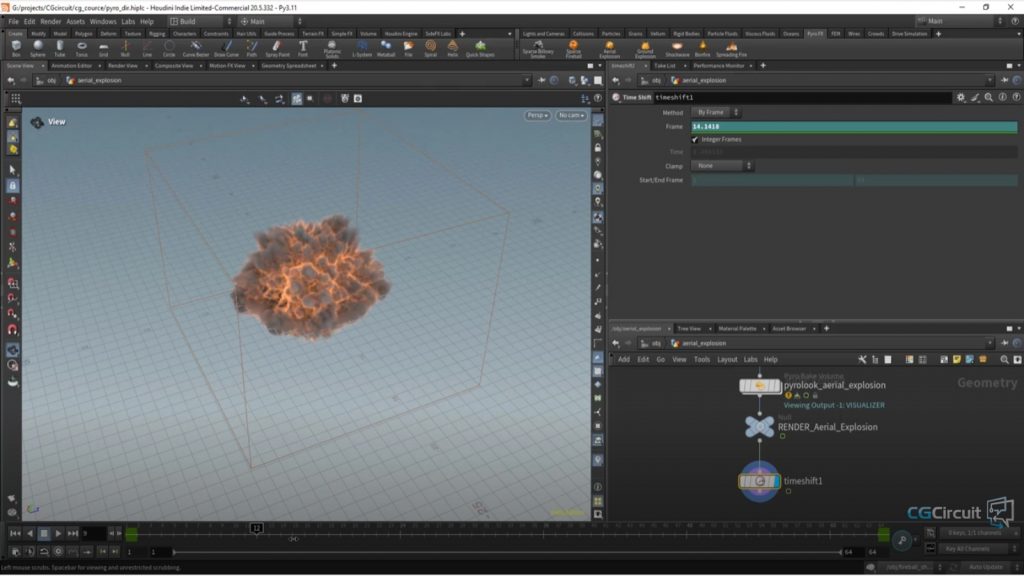Jump to the first frame in playbar
The height and width of the screenshot is (576, 1024).
[15, 534]
